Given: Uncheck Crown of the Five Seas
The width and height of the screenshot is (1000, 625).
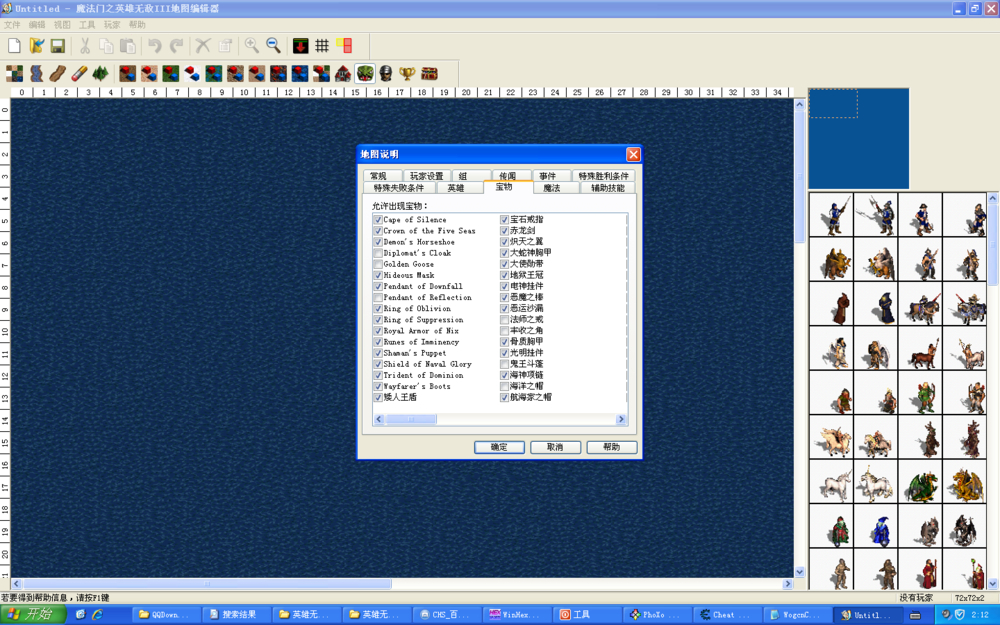Looking at the screenshot, I should pyautogui.click(x=378, y=231).
